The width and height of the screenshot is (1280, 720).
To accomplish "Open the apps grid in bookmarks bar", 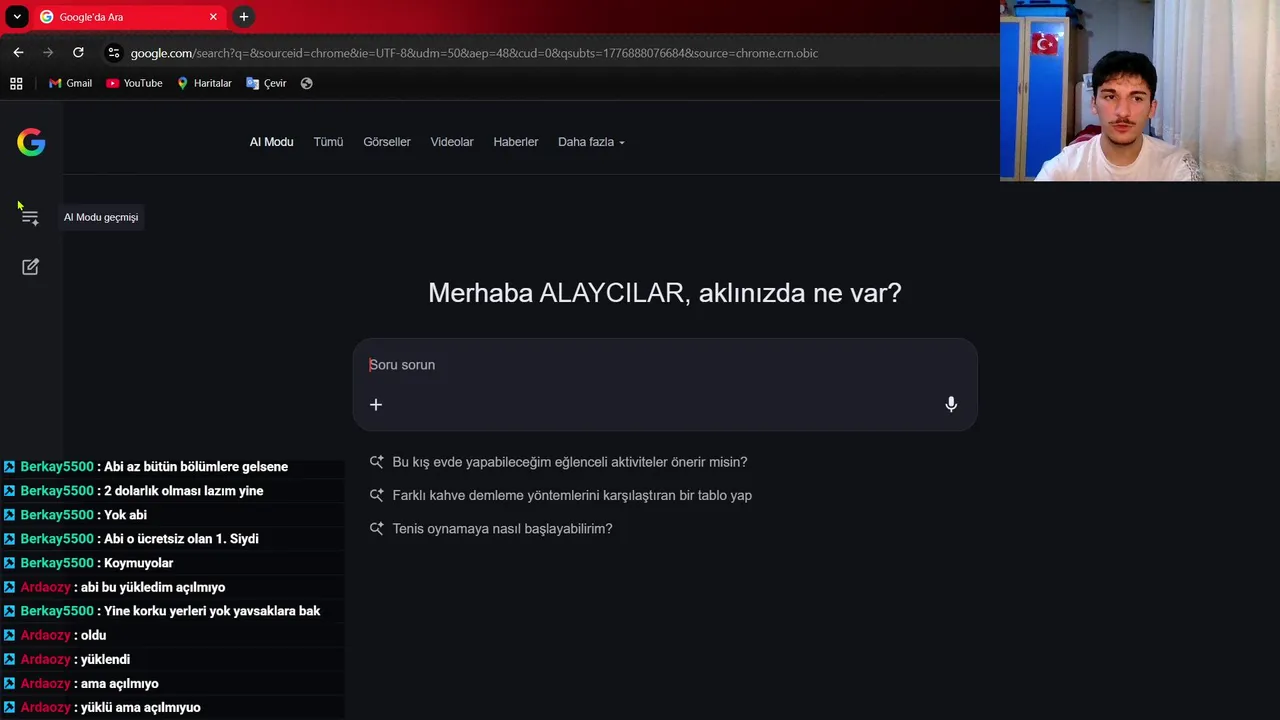I will 16,83.
